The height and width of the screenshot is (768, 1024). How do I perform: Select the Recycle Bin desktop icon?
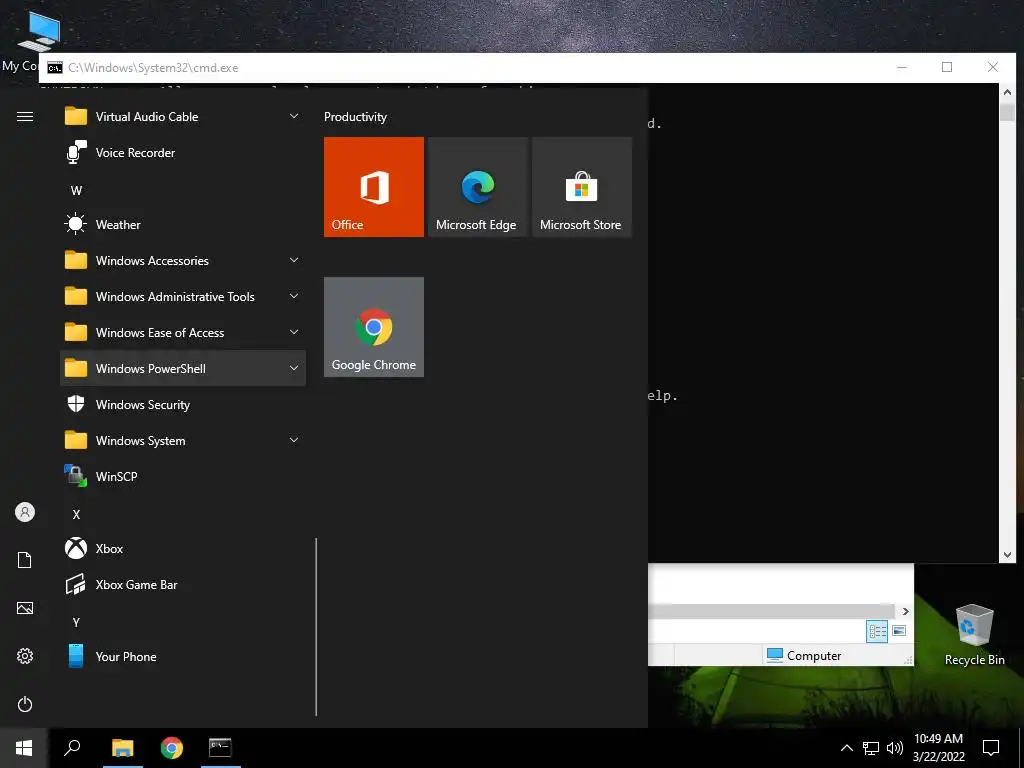(x=974, y=634)
